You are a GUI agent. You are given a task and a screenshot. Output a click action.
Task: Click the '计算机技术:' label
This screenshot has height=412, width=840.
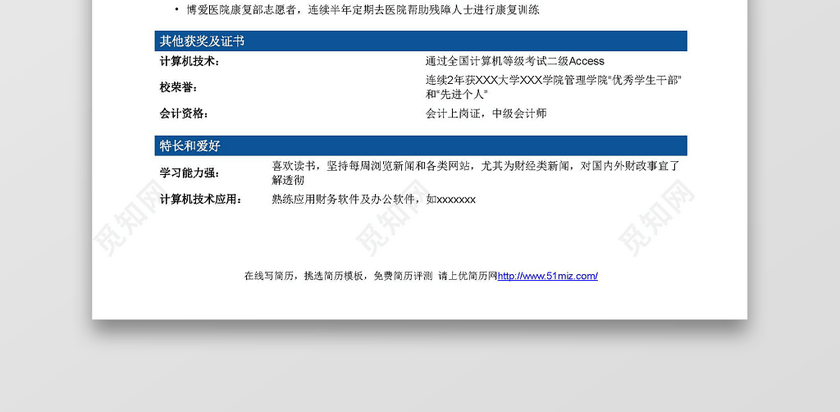(189, 62)
